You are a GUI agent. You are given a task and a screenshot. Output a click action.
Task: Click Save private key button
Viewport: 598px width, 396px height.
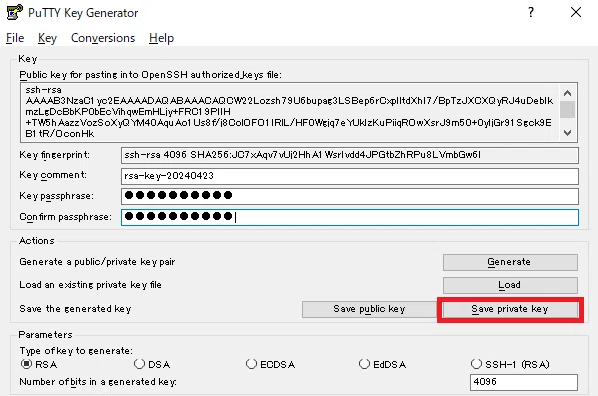(x=510, y=309)
